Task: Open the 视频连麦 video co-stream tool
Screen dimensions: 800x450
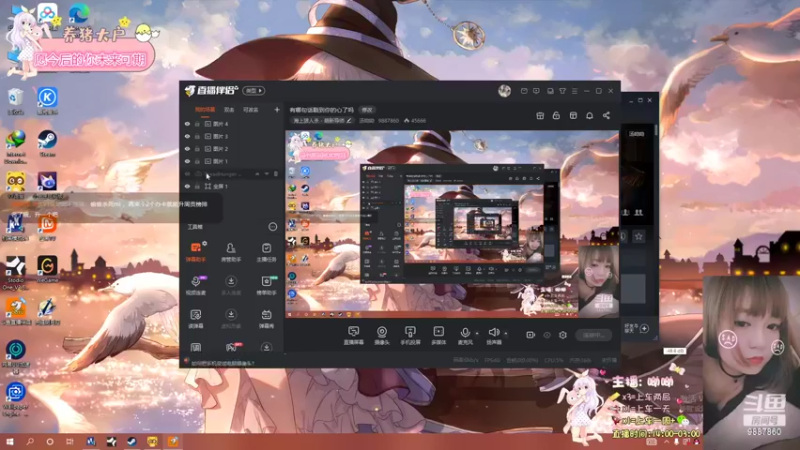Action: (x=195, y=285)
